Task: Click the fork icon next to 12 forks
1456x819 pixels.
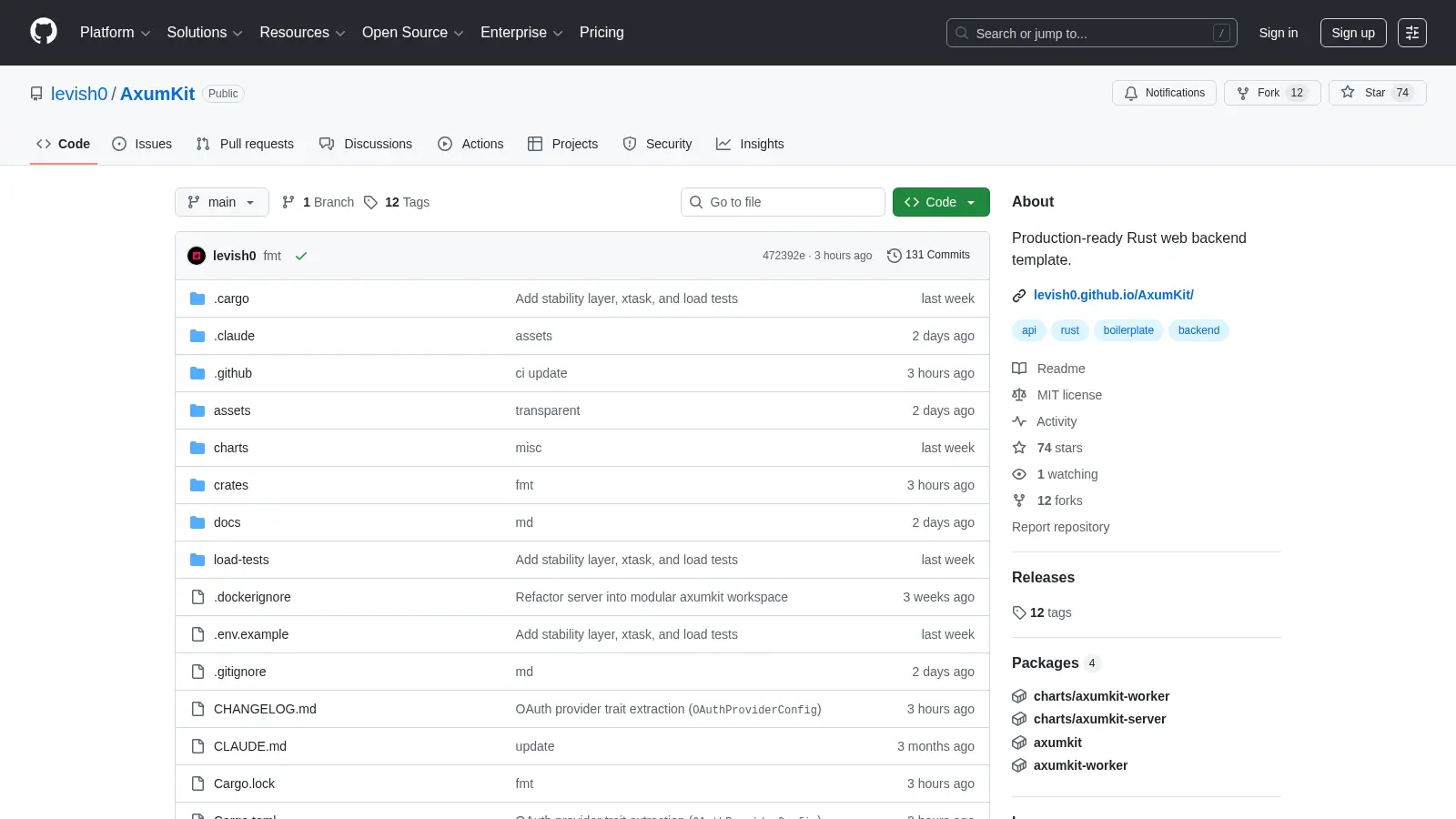Action: click(1019, 500)
